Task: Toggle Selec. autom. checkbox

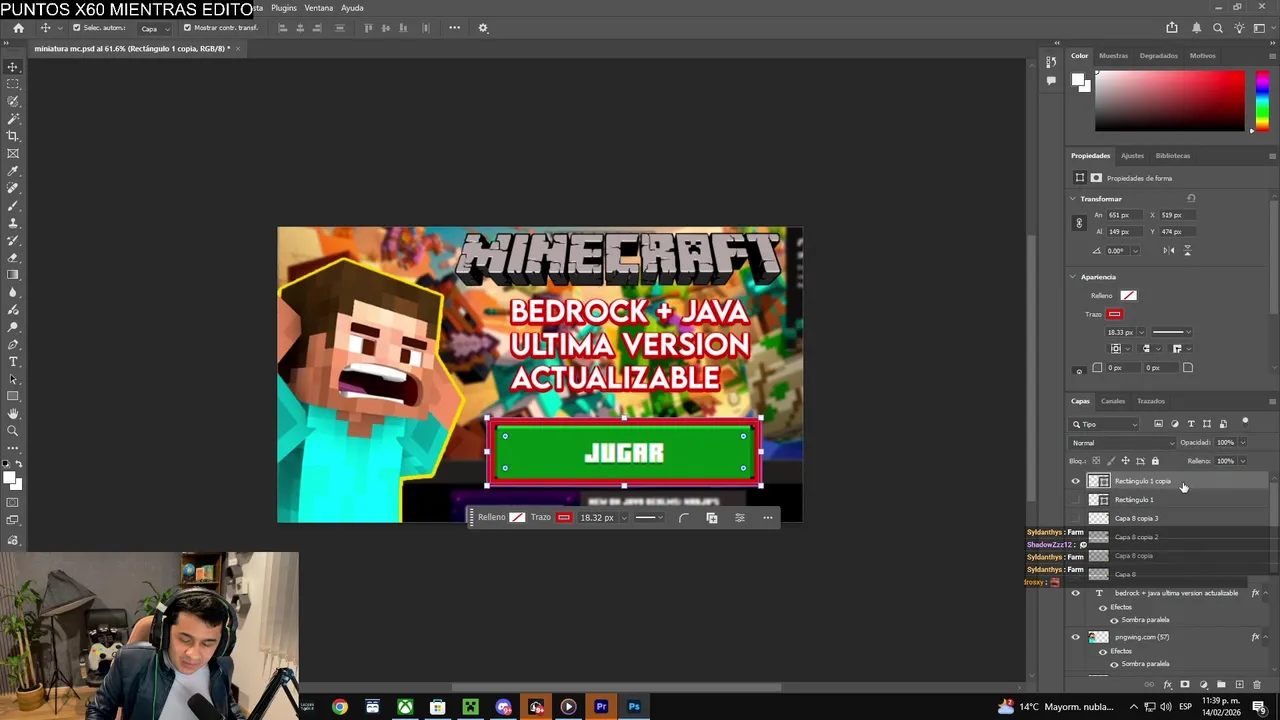Action: [76, 28]
